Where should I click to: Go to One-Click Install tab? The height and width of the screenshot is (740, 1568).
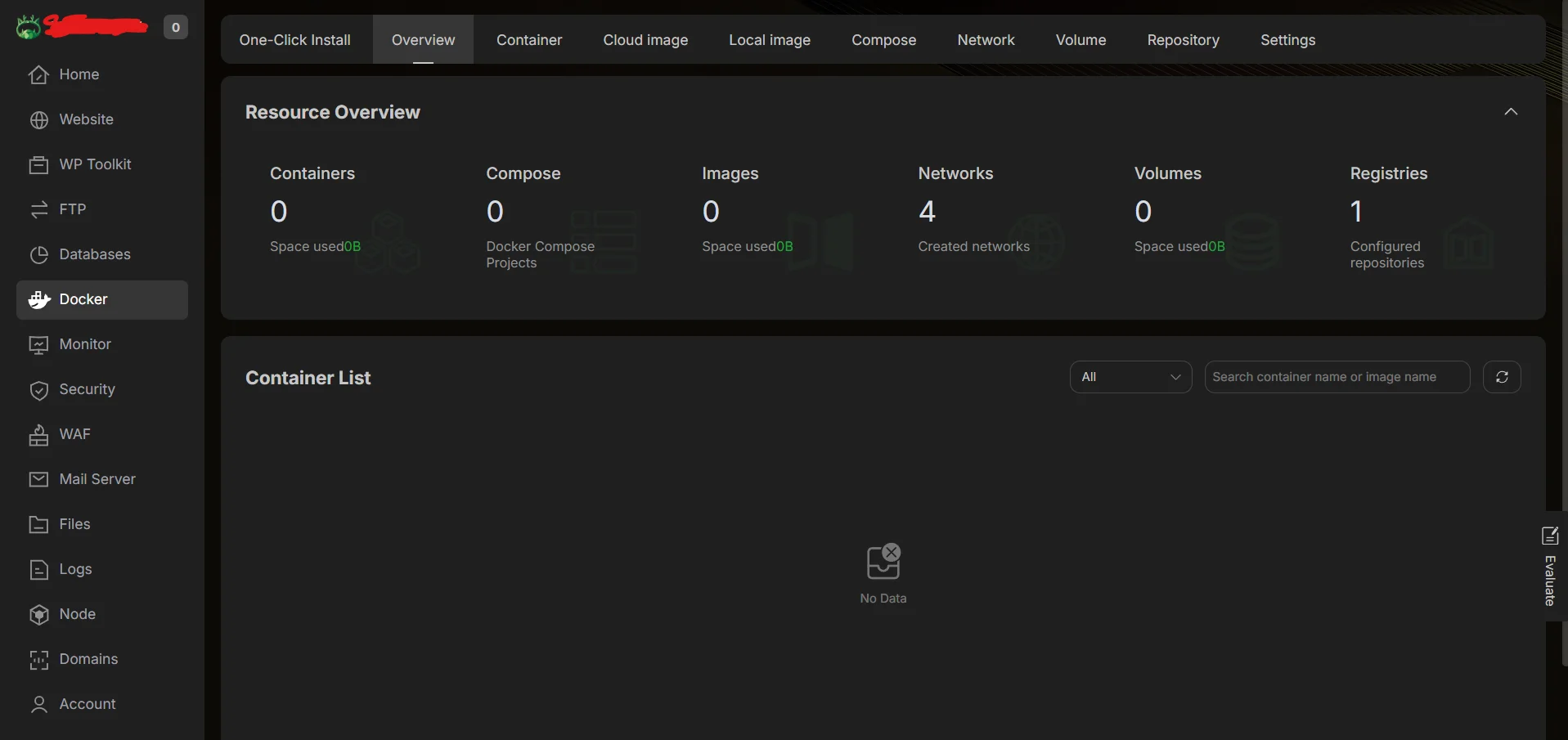click(294, 40)
